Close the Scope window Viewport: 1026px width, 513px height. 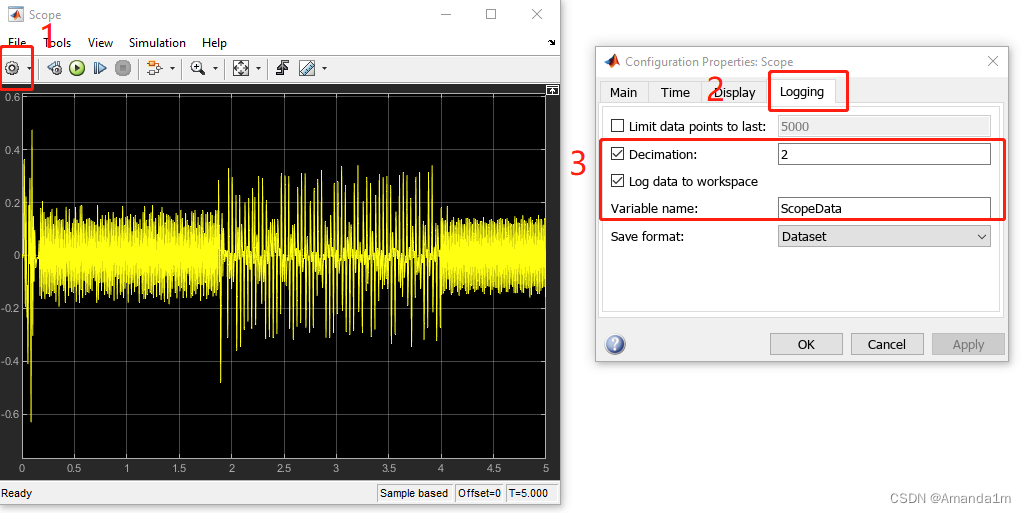pyautogui.click(x=537, y=14)
